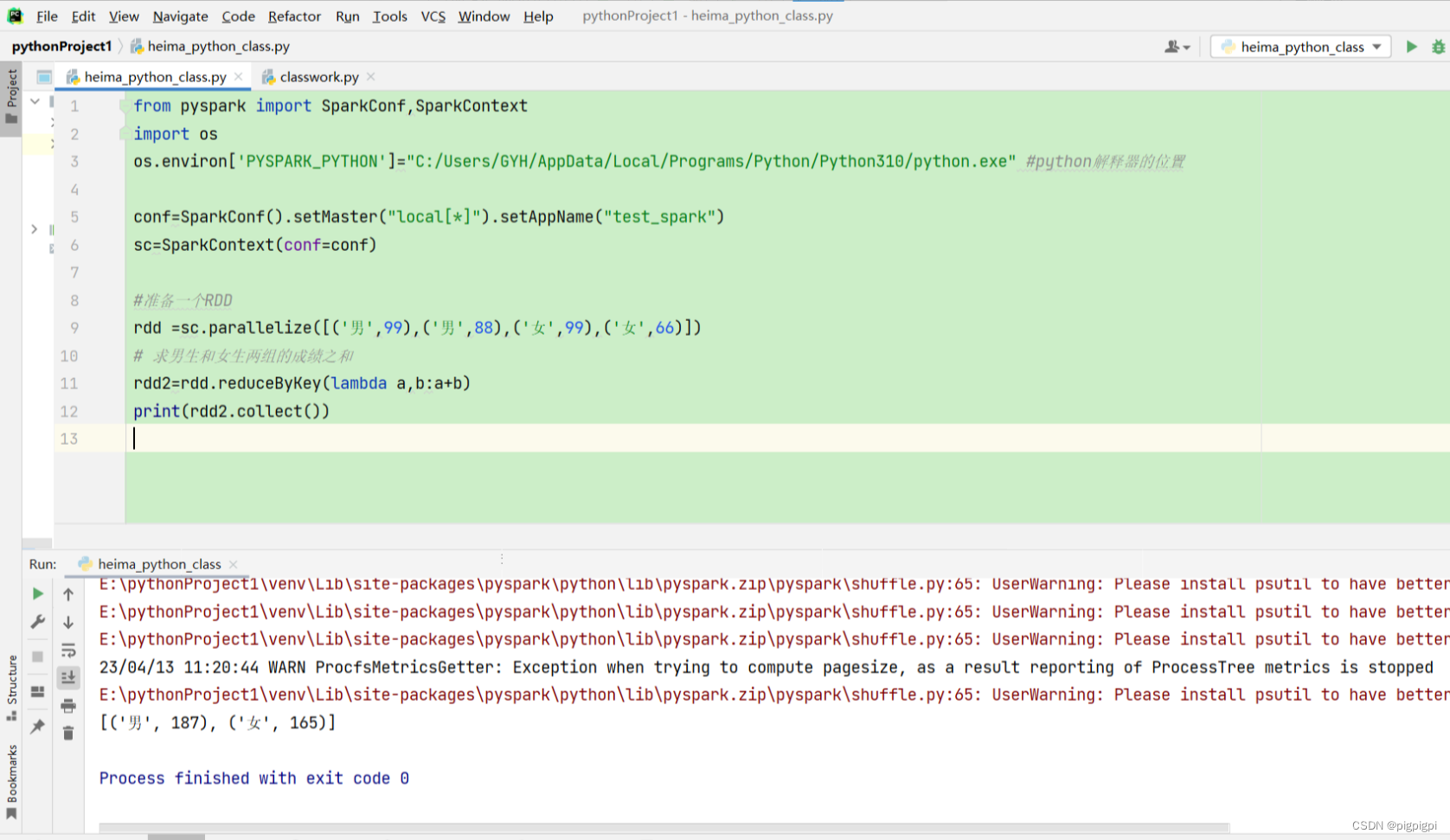Open heima_python_class run configuration dropdown
Viewport: 1450px width, 840px height.
1300,47
